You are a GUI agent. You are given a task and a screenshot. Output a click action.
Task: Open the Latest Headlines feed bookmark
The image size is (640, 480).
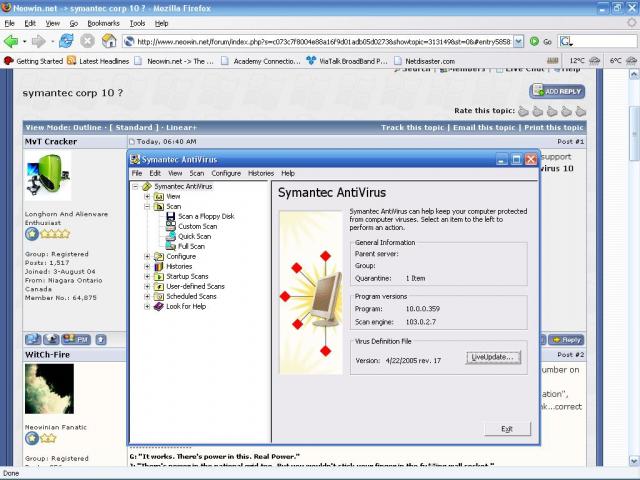[x=98, y=61]
